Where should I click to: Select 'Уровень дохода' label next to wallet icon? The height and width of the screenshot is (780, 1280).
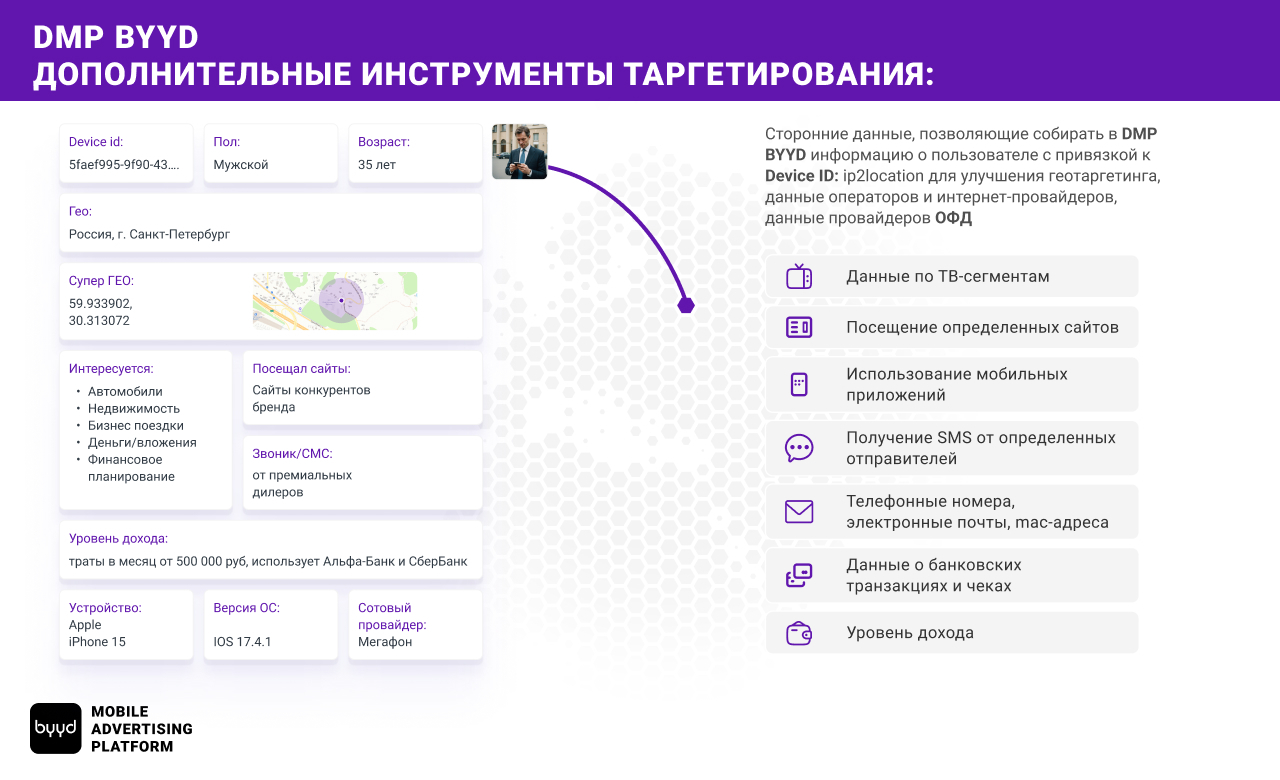[910, 633]
